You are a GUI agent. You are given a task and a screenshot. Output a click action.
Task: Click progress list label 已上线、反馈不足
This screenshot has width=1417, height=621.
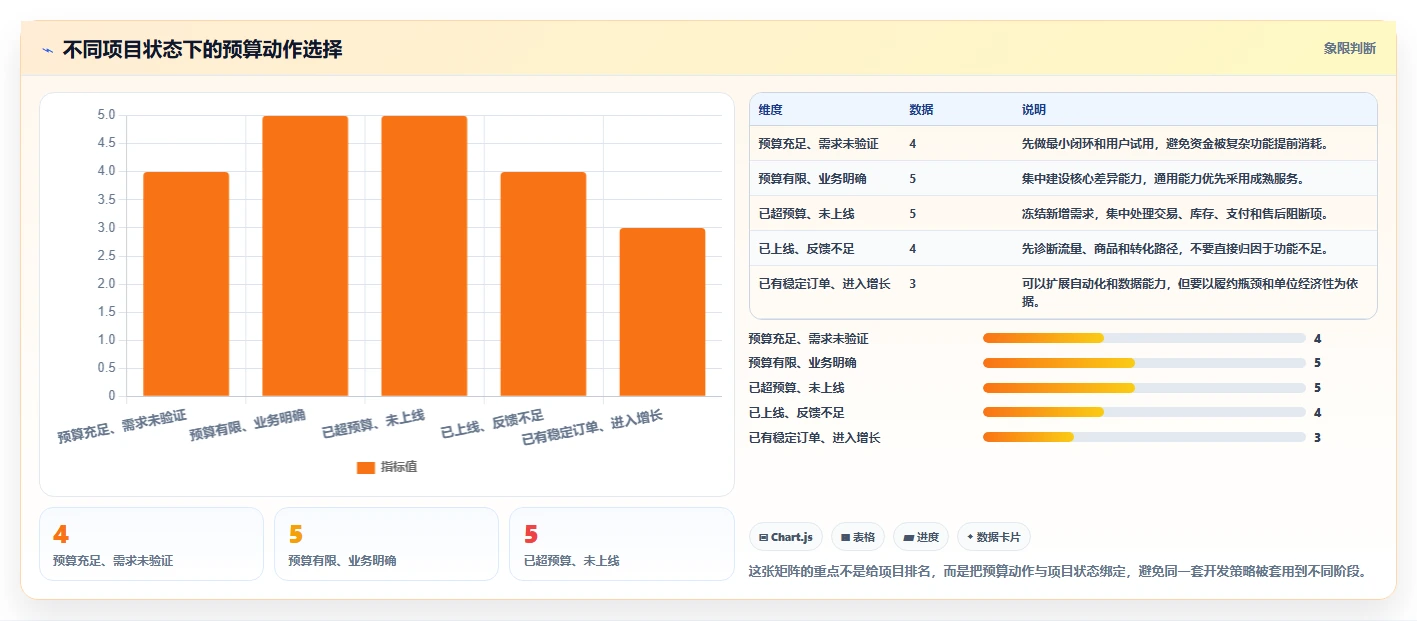point(796,413)
